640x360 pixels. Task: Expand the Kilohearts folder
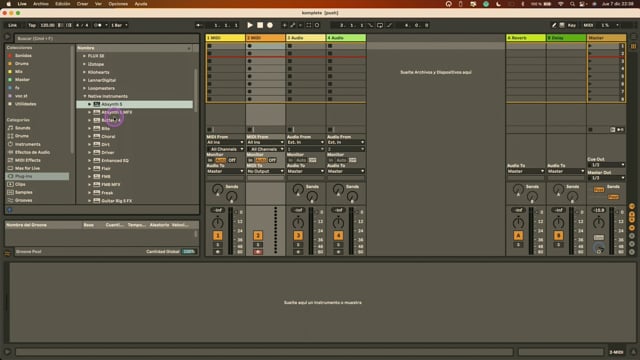(x=84, y=72)
